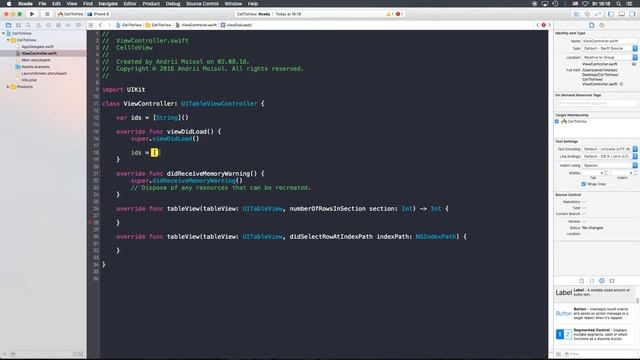The width and height of the screenshot is (640, 360).
Task: Open the Object library
Action: click(602, 281)
